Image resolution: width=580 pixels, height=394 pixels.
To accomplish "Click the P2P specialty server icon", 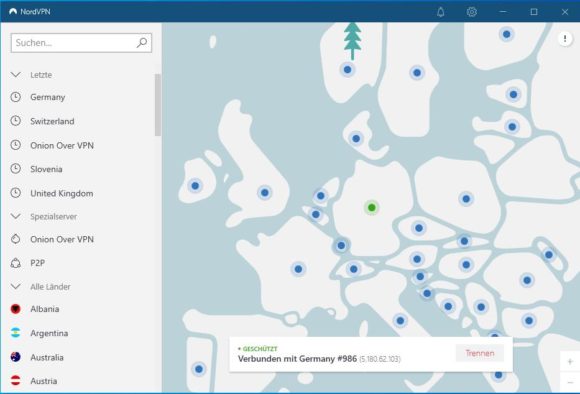I will pyautogui.click(x=16, y=263).
